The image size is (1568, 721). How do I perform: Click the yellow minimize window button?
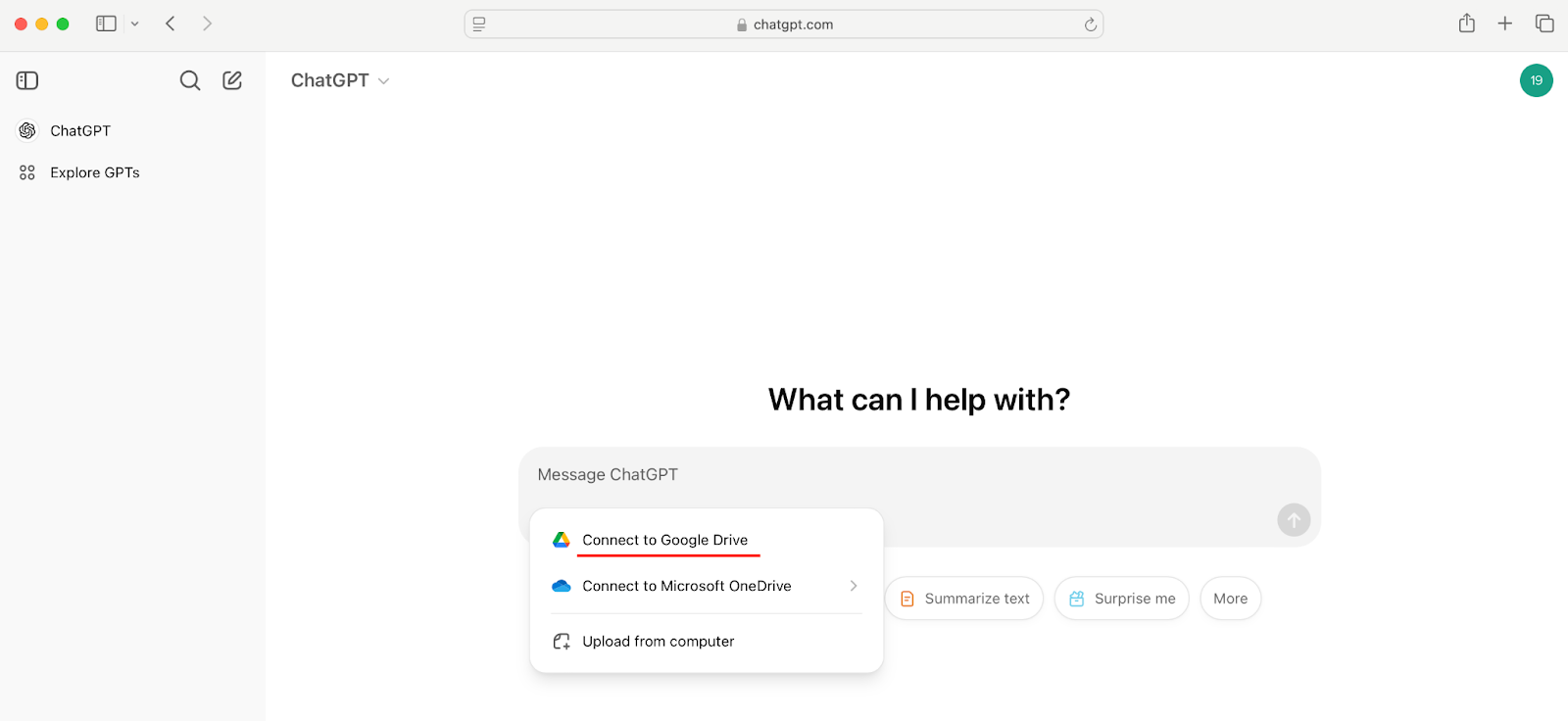pos(42,24)
